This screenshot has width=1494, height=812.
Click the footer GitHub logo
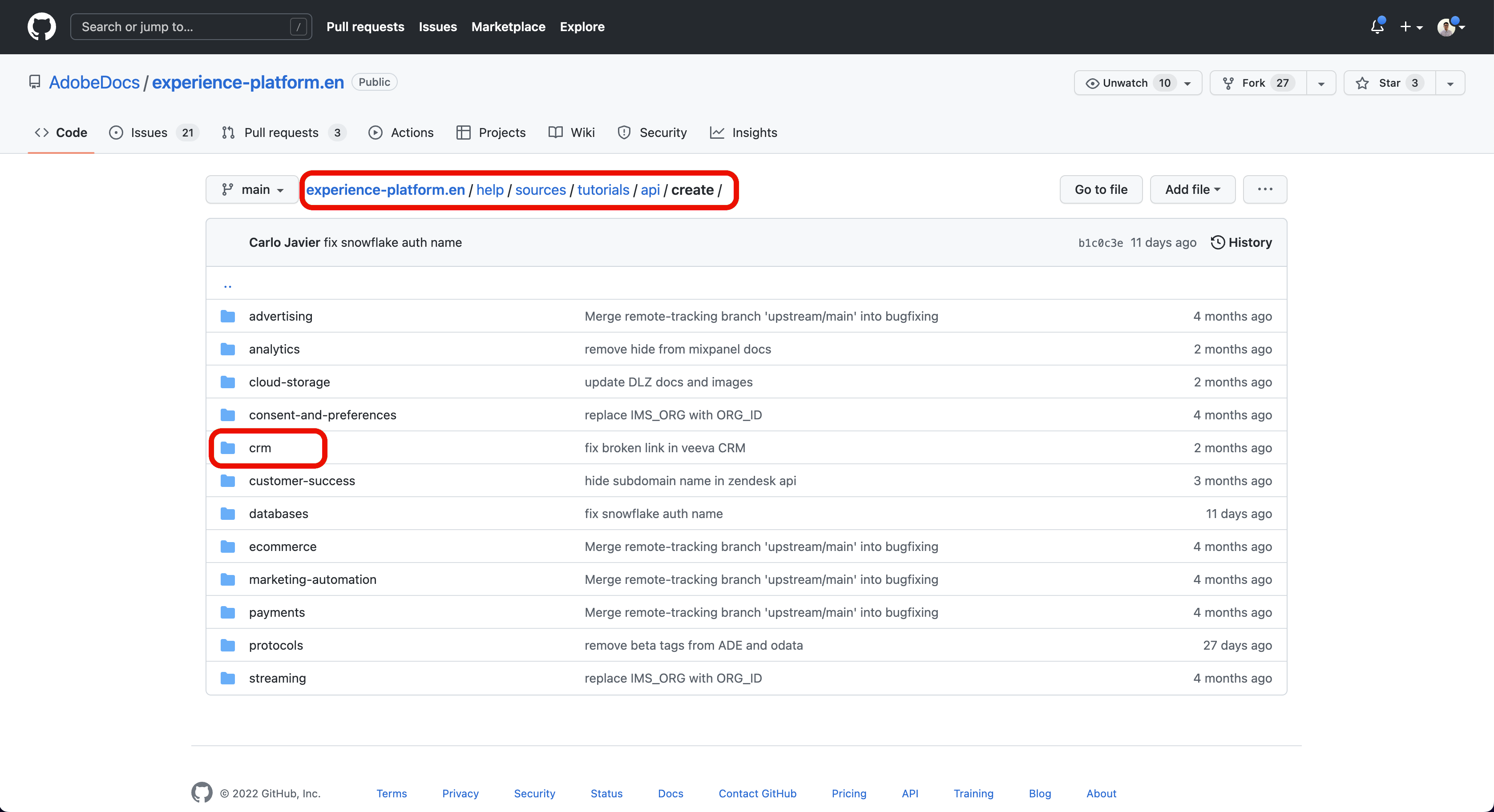(x=202, y=793)
